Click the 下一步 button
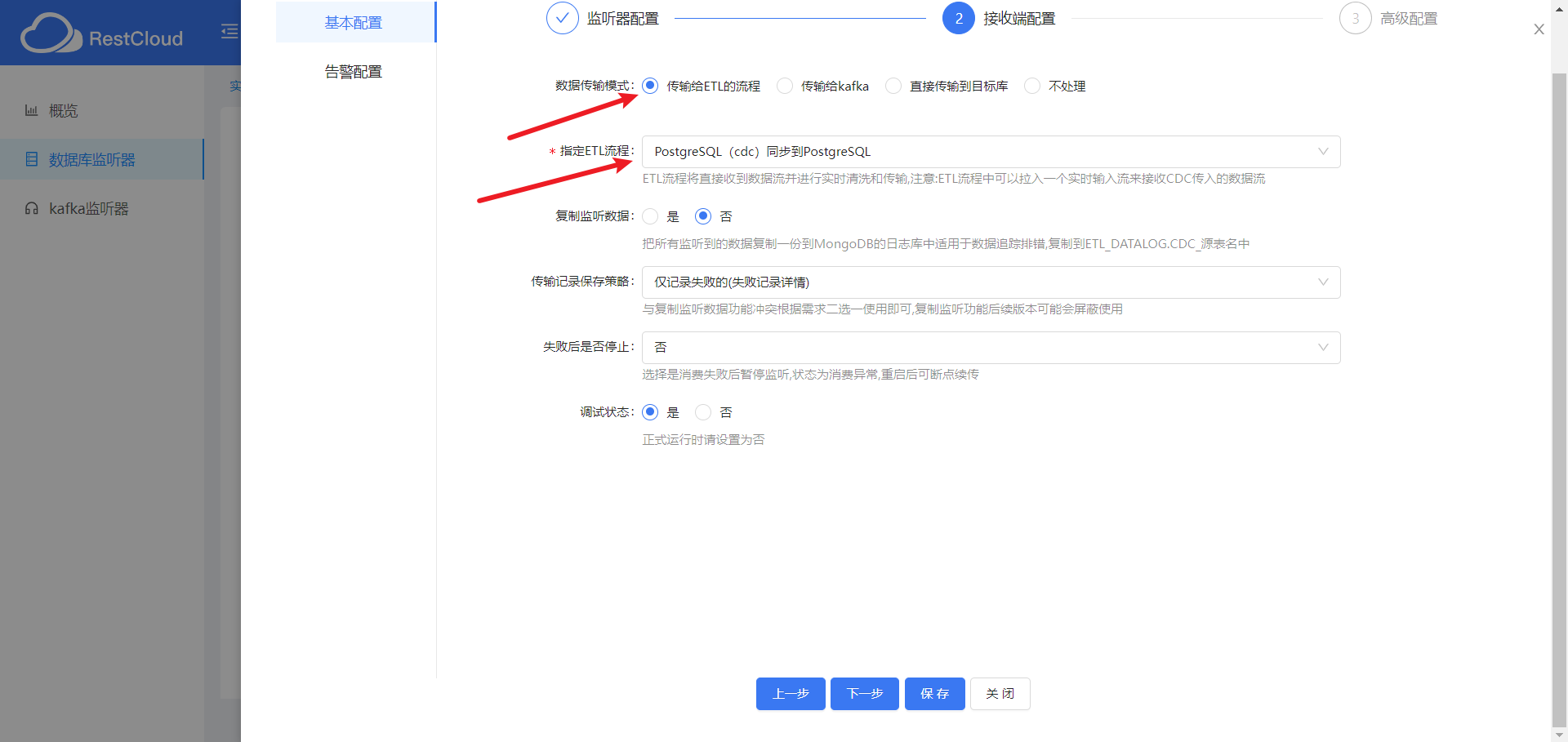Image resolution: width=1568 pixels, height=742 pixels. pyautogui.click(x=865, y=694)
